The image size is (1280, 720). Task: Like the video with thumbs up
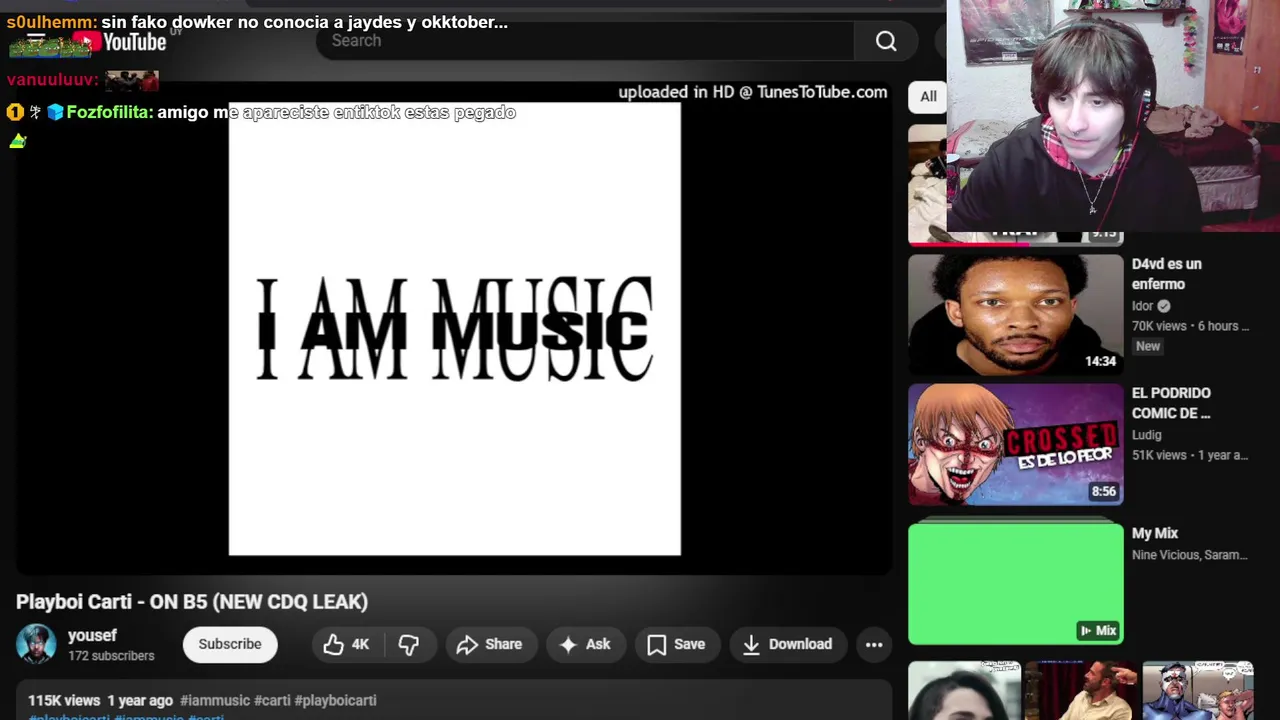(x=346, y=645)
